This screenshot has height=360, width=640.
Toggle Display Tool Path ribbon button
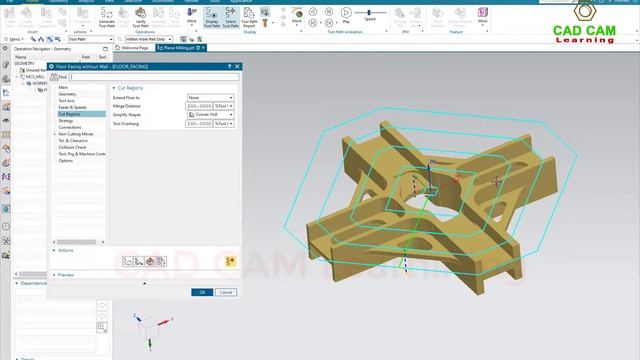coord(212,18)
